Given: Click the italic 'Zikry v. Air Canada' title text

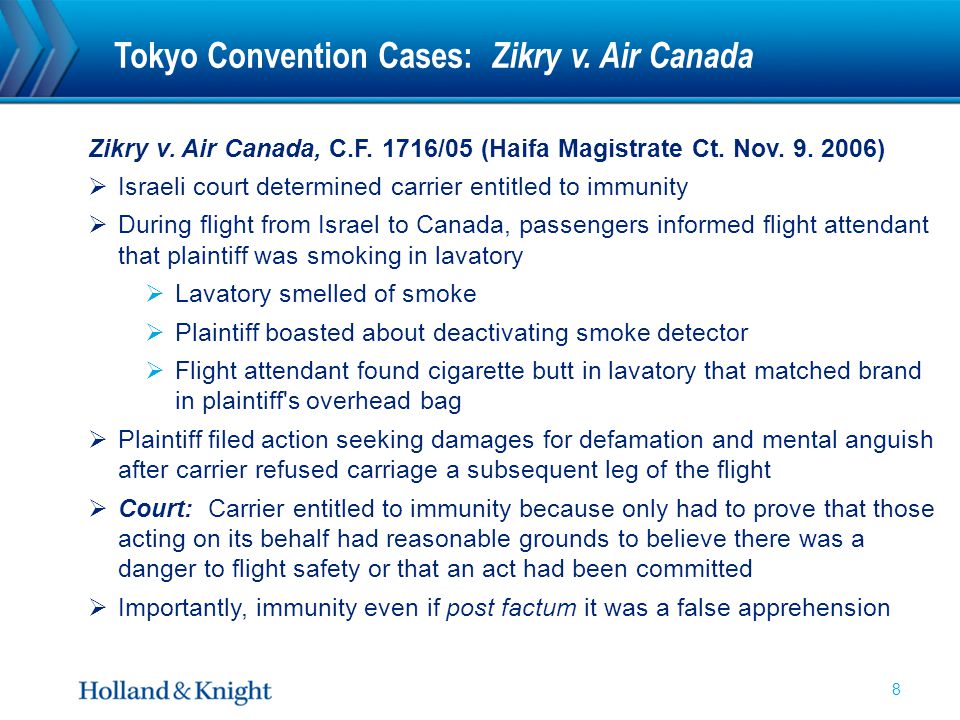Looking at the screenshot, I should tap(622, 56).
